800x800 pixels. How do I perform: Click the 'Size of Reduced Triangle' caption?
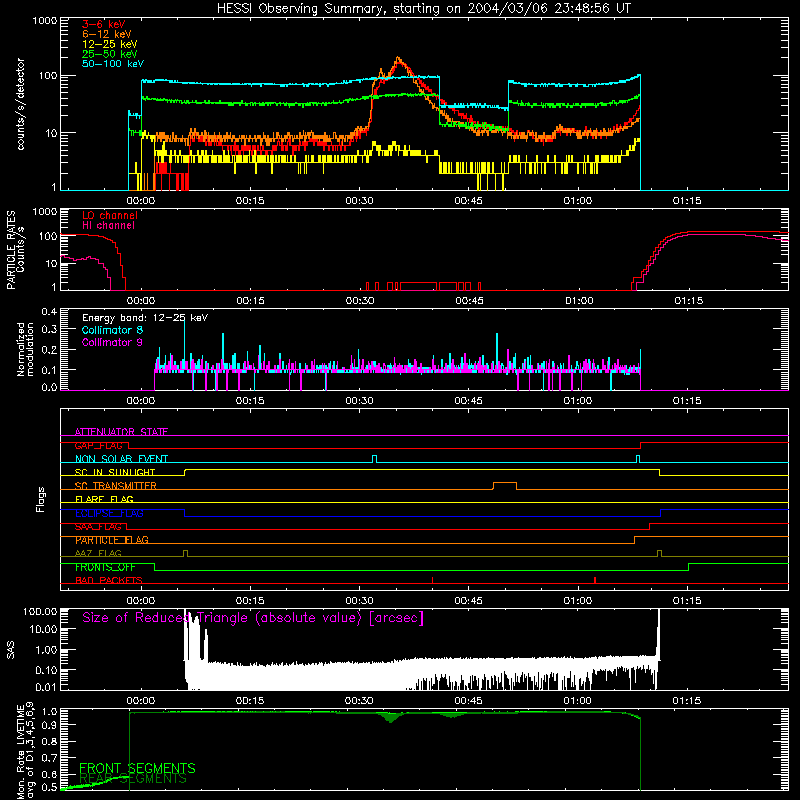pyautogui.click(x=253, y=618)
